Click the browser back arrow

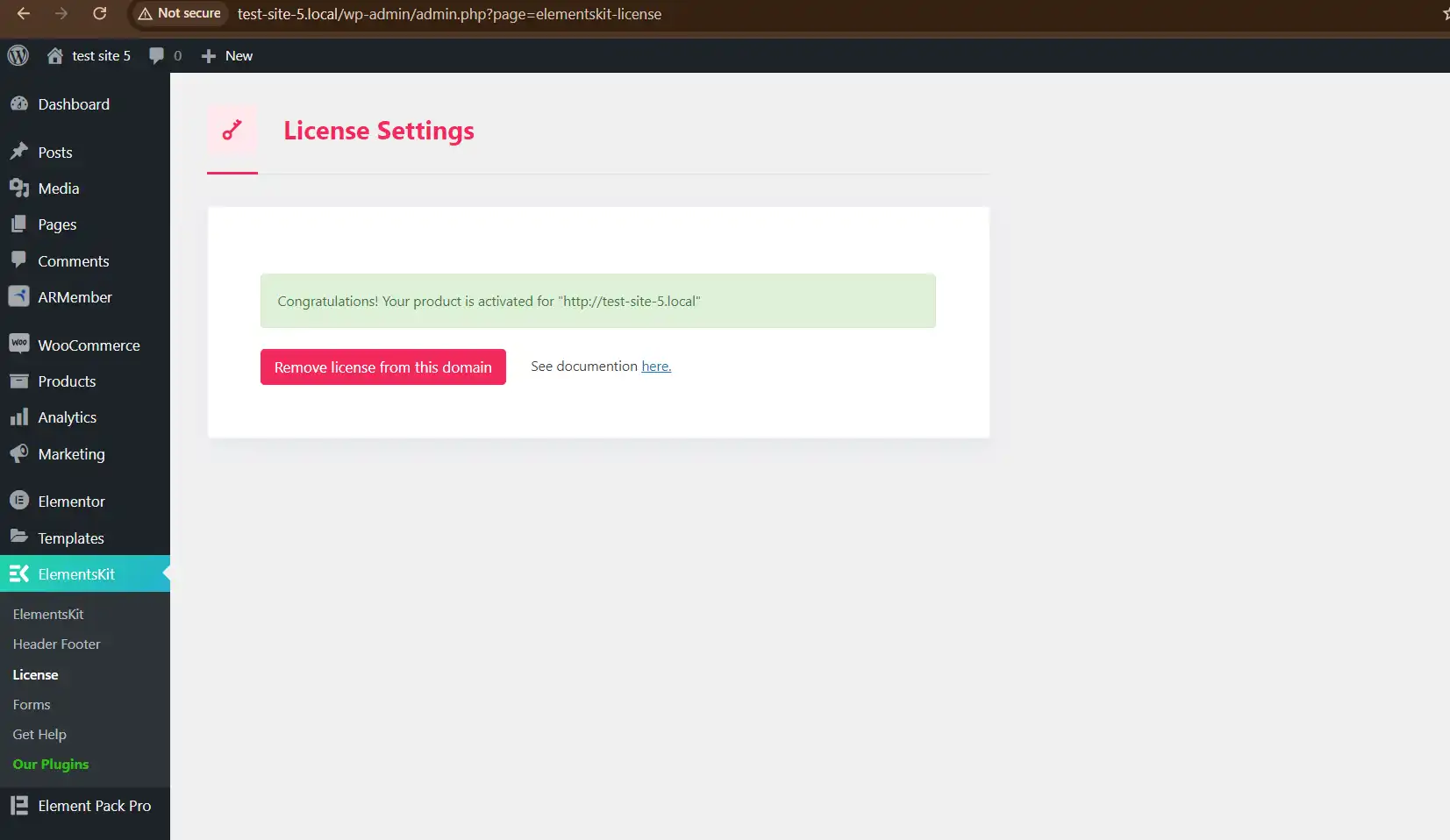coord(24,13)
